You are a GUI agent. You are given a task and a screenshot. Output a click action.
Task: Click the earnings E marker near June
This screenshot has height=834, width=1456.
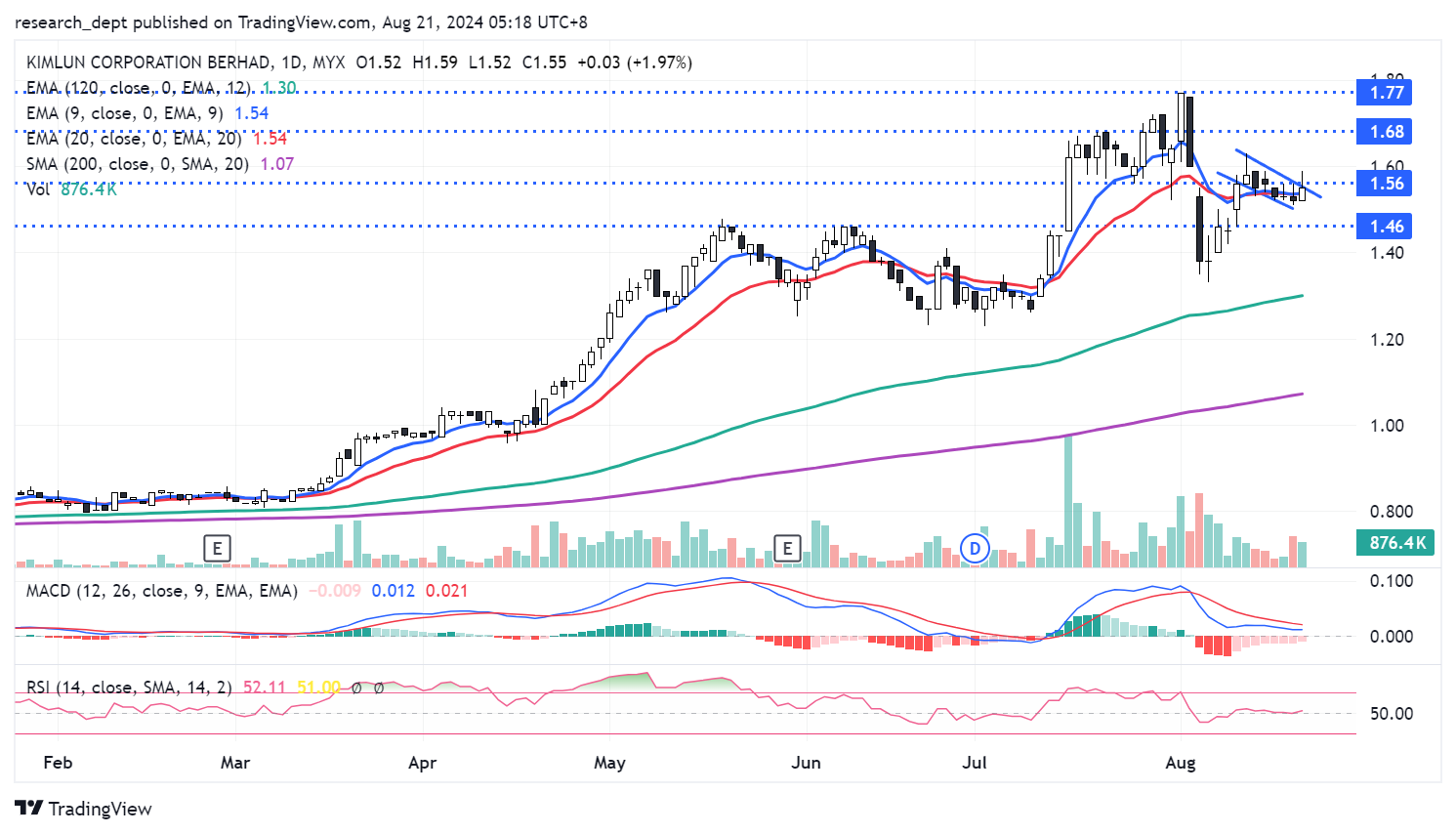(787, 548)
